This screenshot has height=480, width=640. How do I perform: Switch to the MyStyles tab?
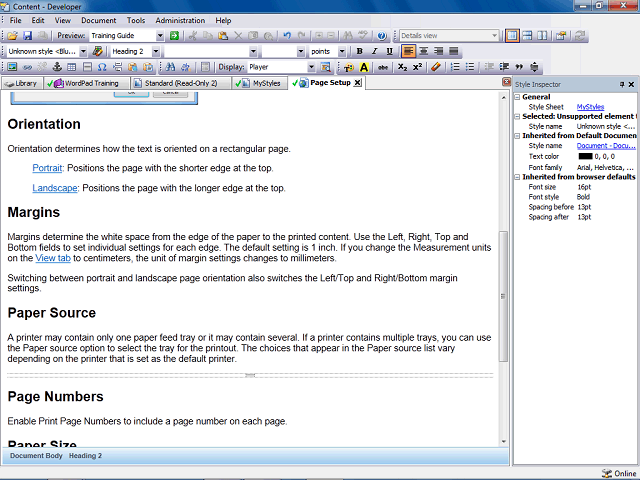coord(259,83)
